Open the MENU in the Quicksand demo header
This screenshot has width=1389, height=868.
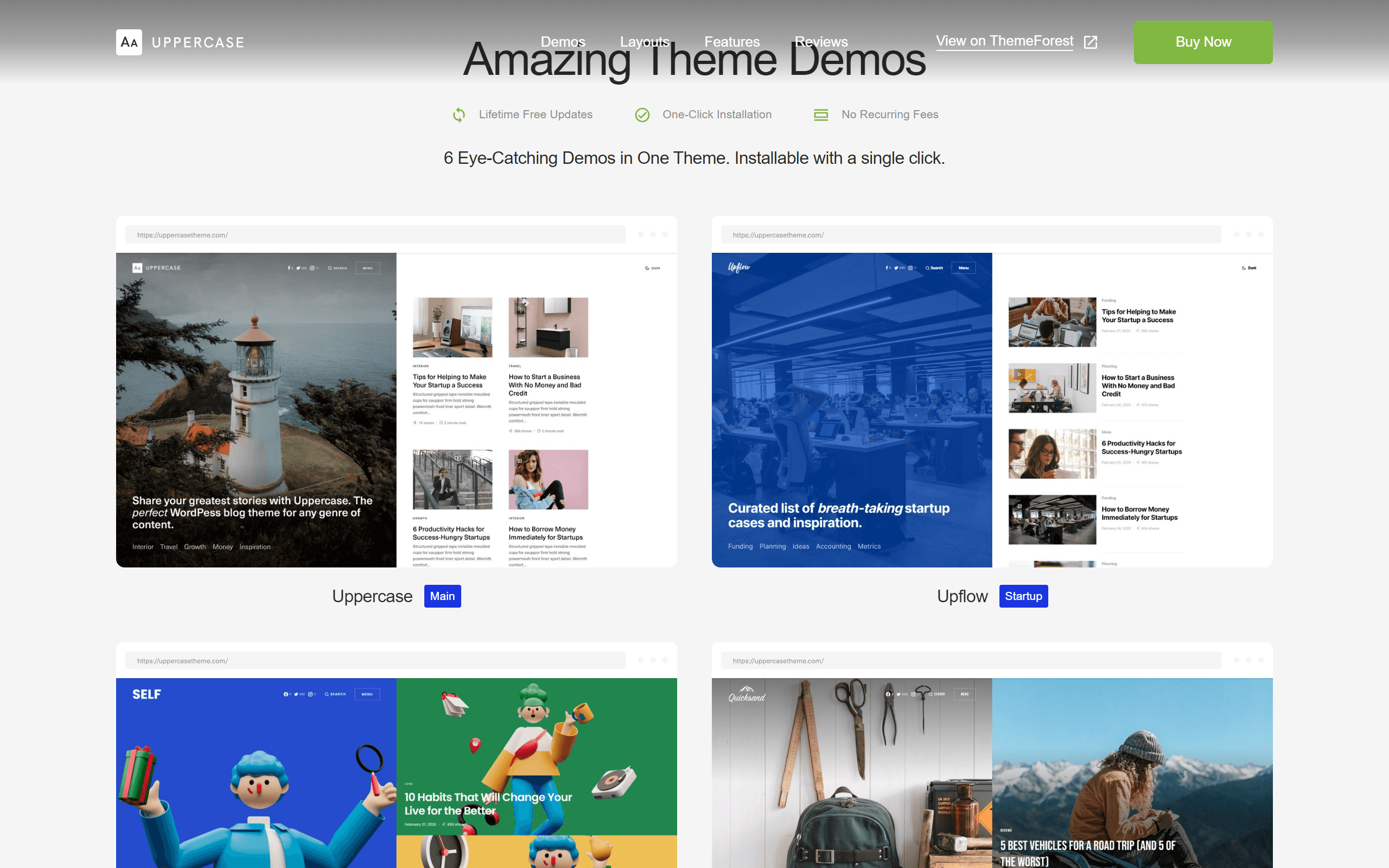tap(965, 693)
